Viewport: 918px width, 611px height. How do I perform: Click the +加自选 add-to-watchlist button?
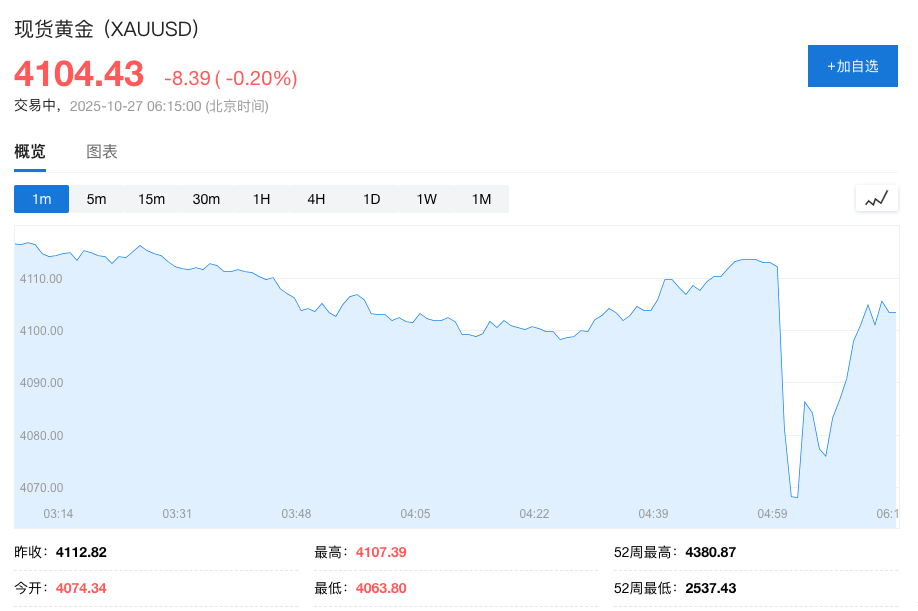pyautogui.click(x=852, y=66)
